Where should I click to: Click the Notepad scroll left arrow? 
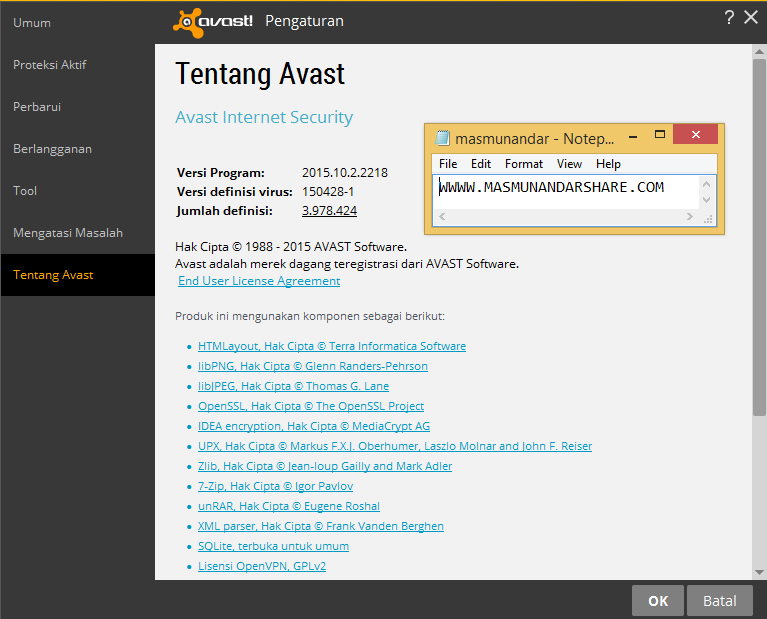pos(442,217)
